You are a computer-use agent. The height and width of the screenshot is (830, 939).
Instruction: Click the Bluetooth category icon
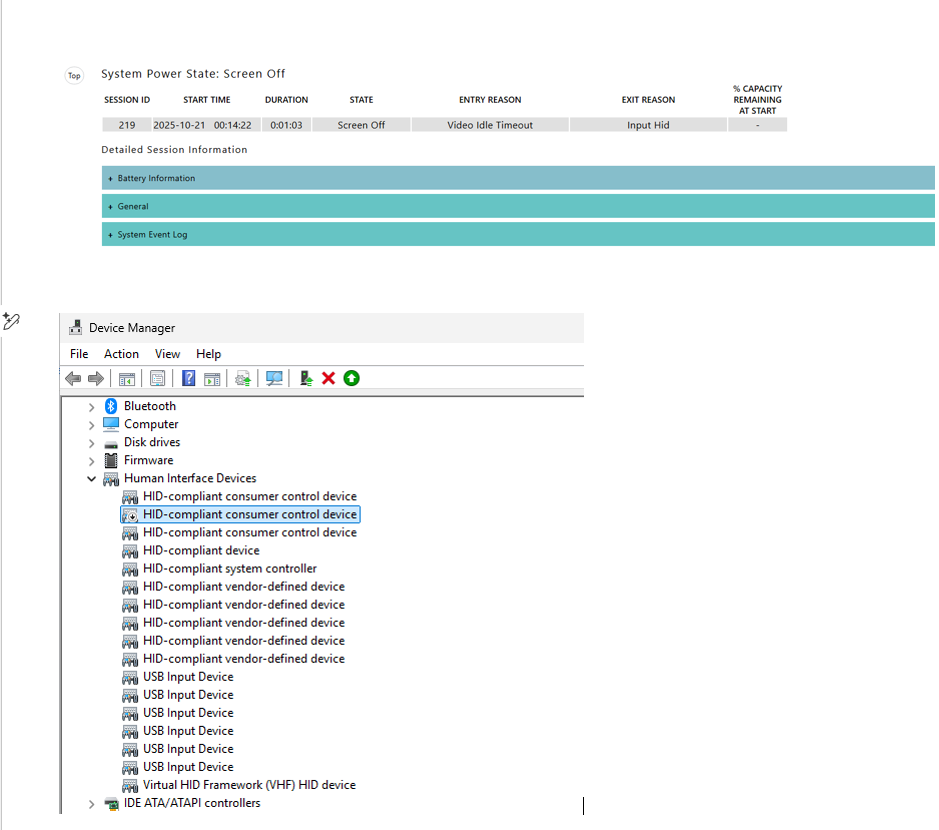[x=111, y=406]
